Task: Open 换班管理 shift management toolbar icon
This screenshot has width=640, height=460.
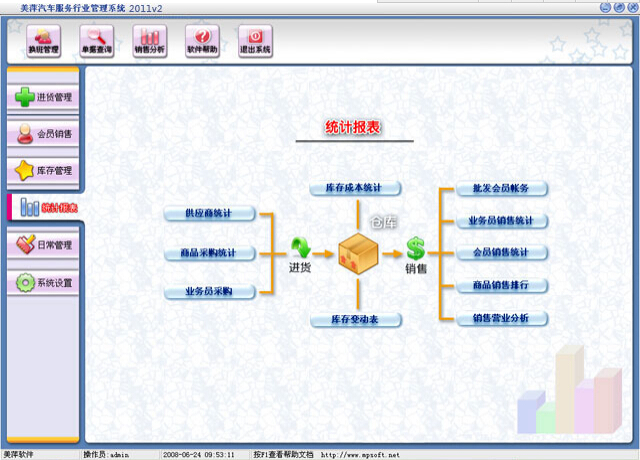Action: point(43,41)
